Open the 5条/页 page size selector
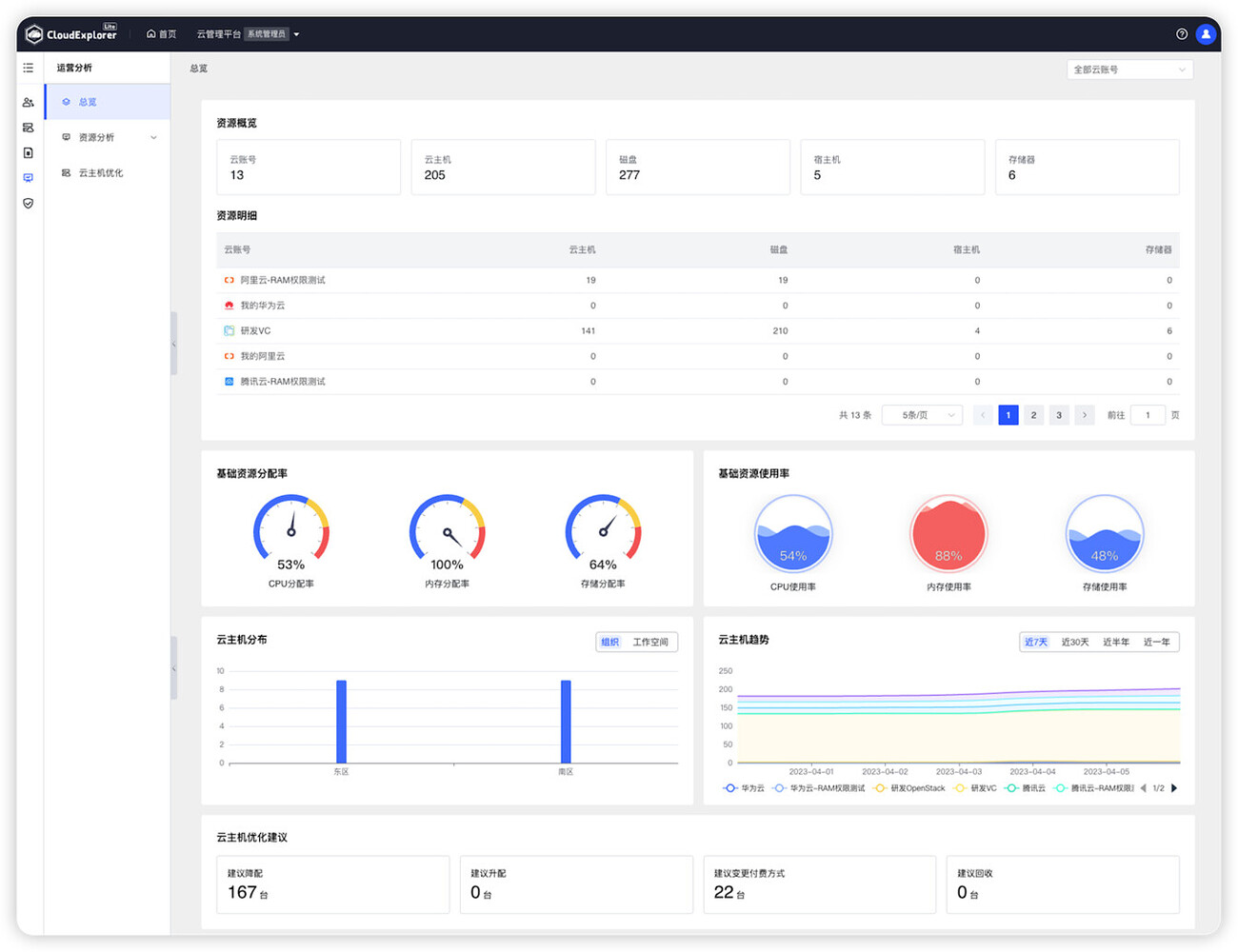 (x=921, y=414)
